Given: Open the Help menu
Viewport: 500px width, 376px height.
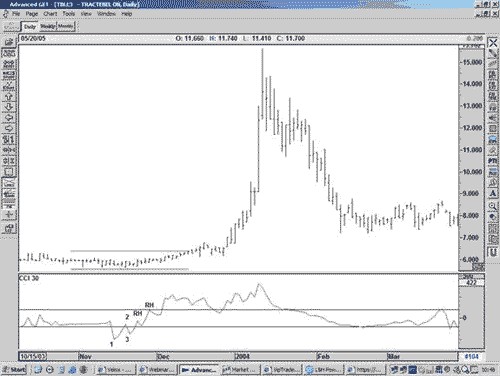Looking at the screenshot, I should (x=127, y=14).
